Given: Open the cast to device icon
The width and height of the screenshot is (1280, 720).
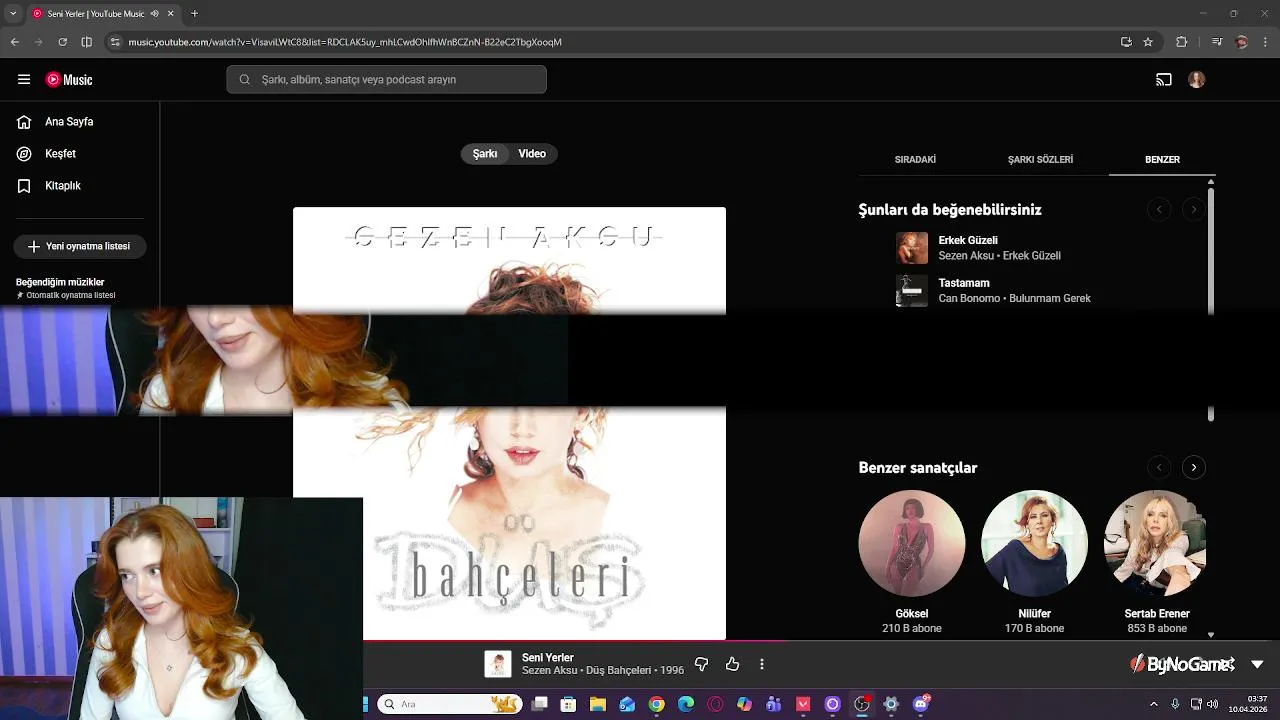Looking at the screenshot, I should [1164, 80].
